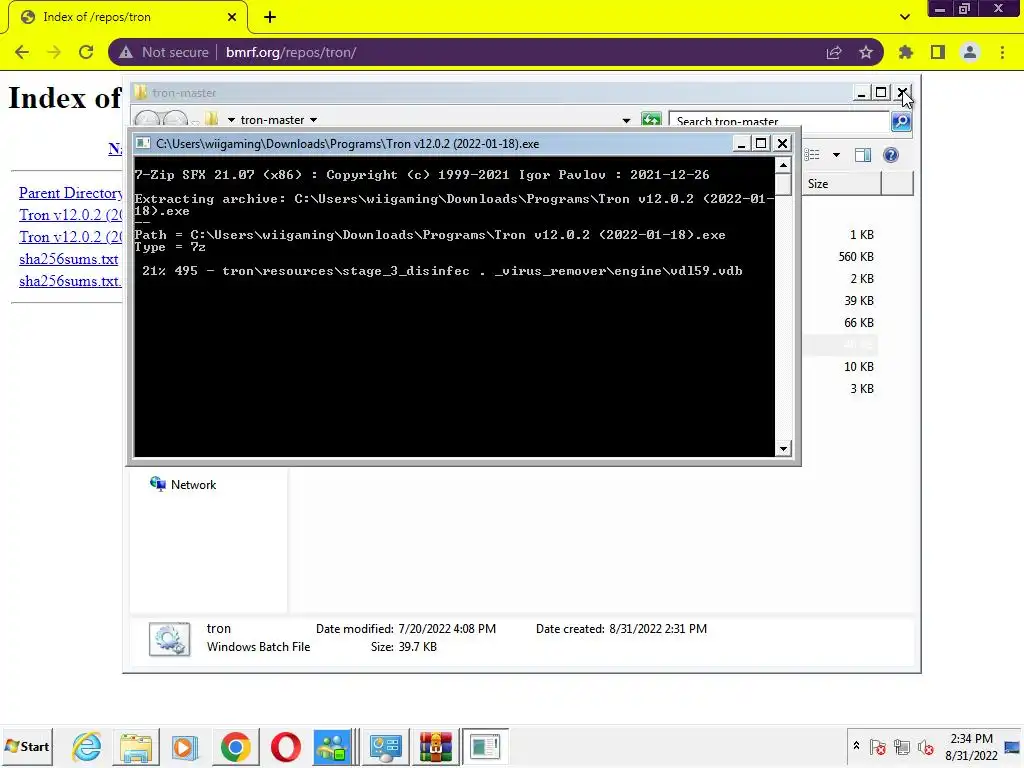1024x768 pixels.
Task: Open Chrome side panel
Action: coord(938,52)
